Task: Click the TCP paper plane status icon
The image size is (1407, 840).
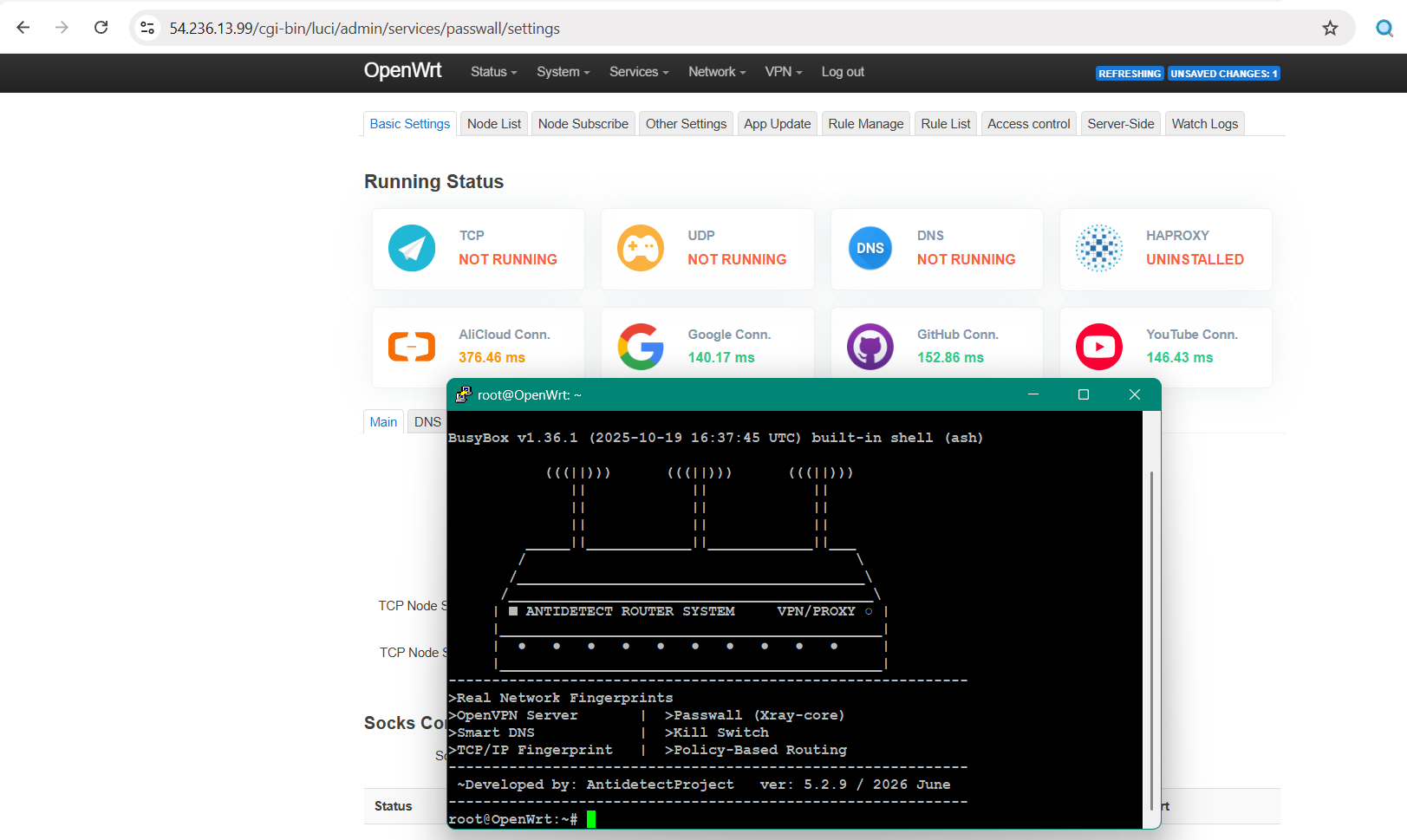Action: pyautogui.click(x=412, y=248)
